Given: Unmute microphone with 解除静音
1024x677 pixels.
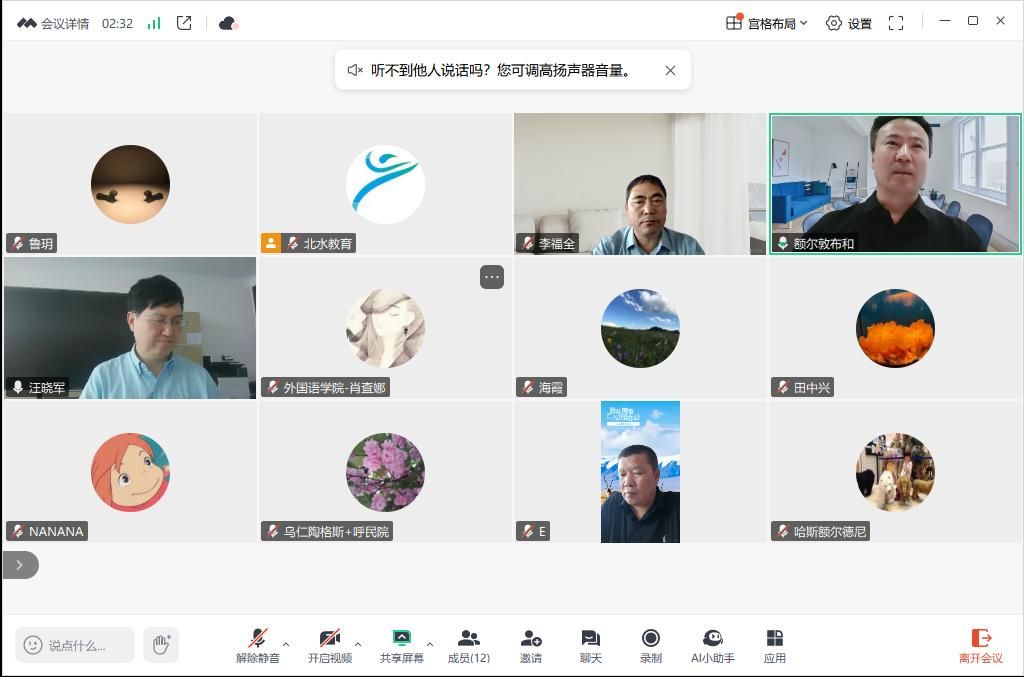Looking at the screenshot, I should tap(258, 645).
